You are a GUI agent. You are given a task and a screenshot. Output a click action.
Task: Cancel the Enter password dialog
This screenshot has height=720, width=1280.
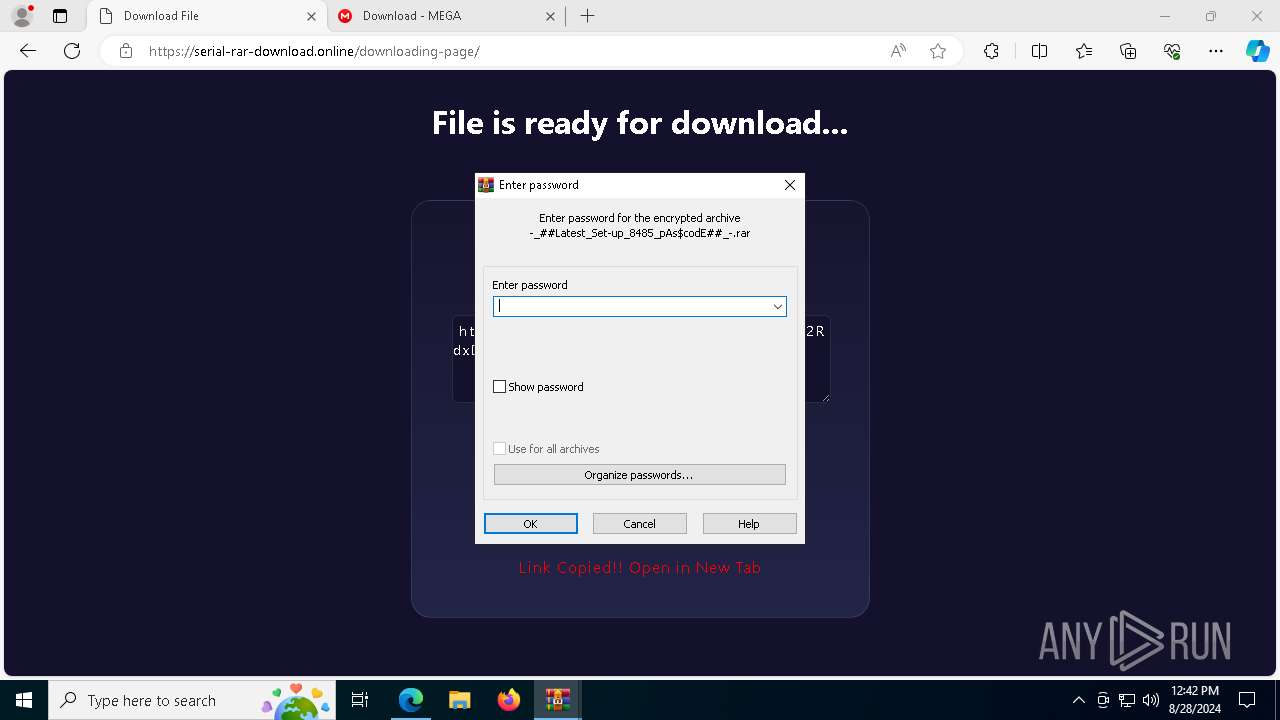pos(639,524)
